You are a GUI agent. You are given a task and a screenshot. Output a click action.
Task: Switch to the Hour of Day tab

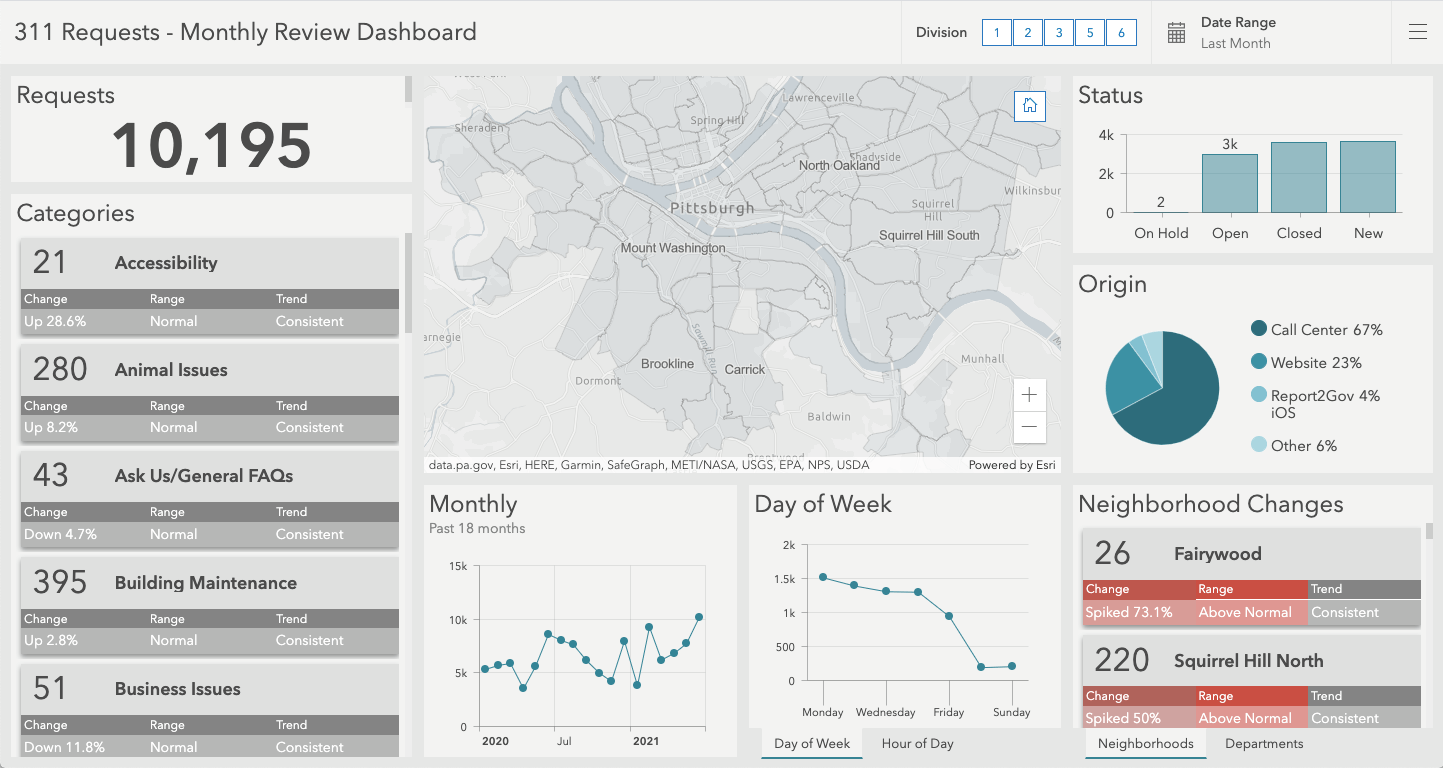[917, 743]
